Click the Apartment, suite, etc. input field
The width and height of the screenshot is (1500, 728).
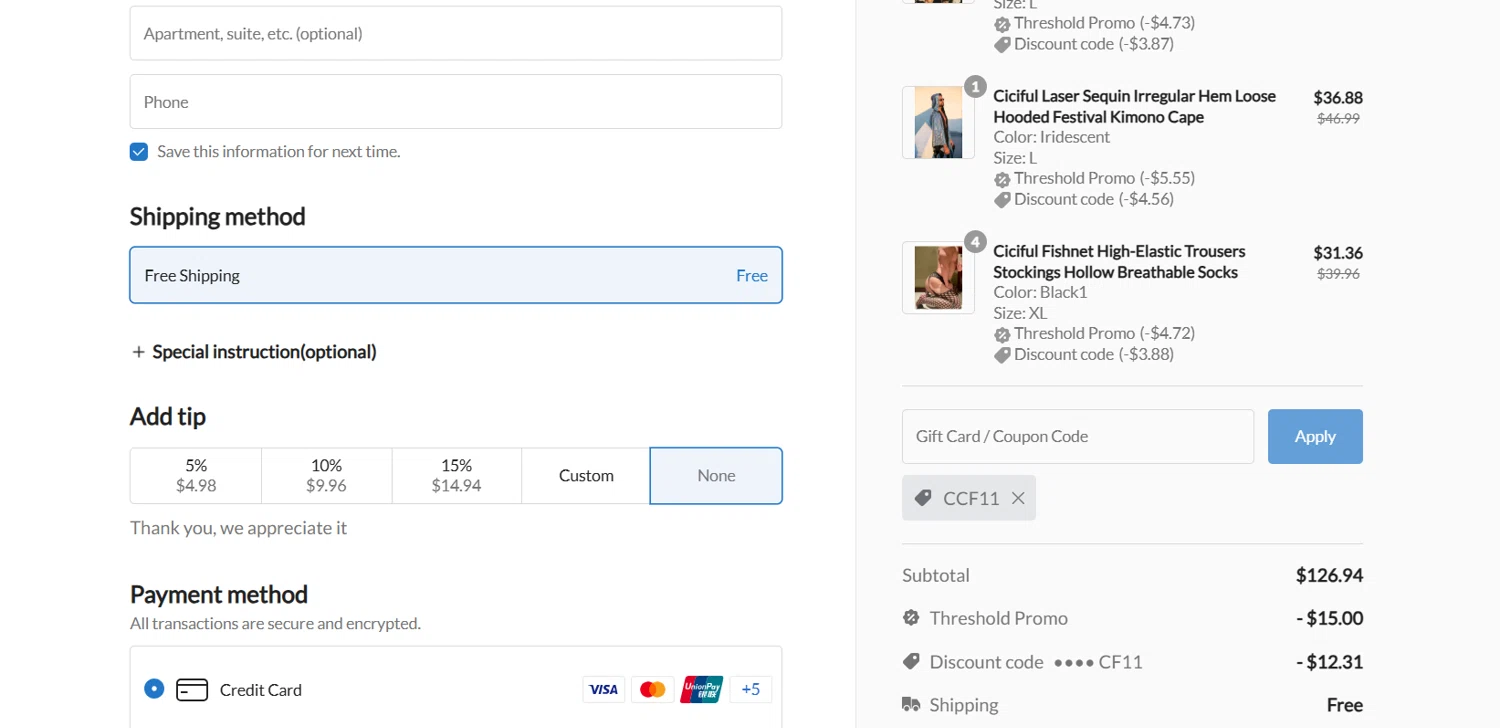(x=456, y=33)
